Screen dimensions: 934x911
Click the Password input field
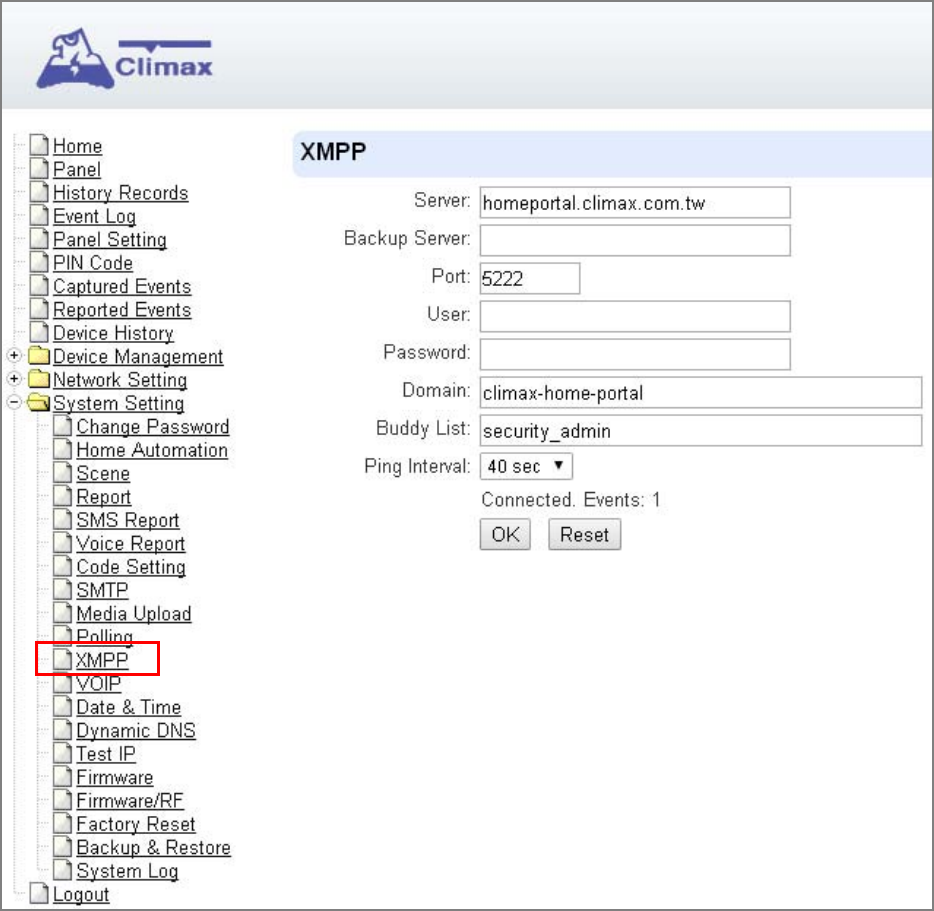click(x=635, y=355)
